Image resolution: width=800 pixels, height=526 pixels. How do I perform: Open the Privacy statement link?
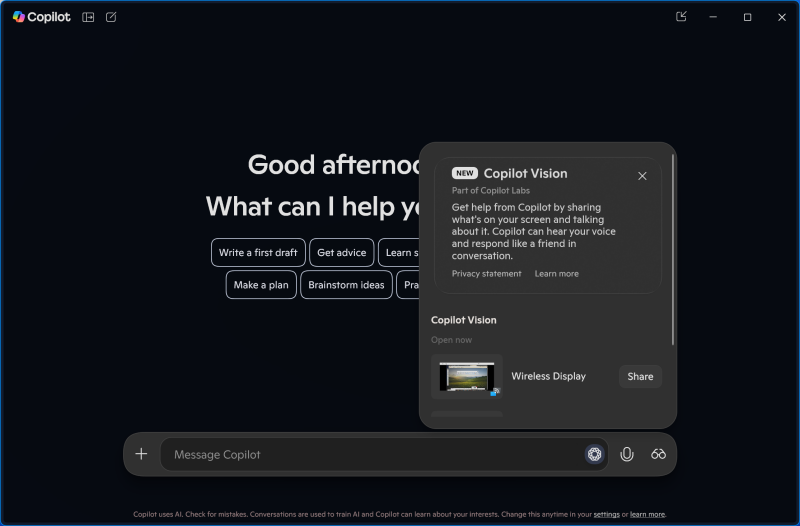486,274
